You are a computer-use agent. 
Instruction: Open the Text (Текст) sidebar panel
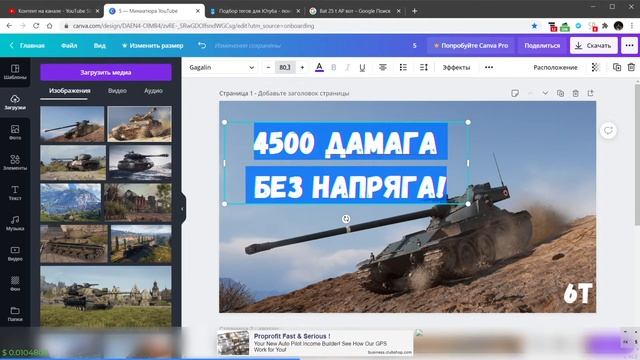point(15,193)
